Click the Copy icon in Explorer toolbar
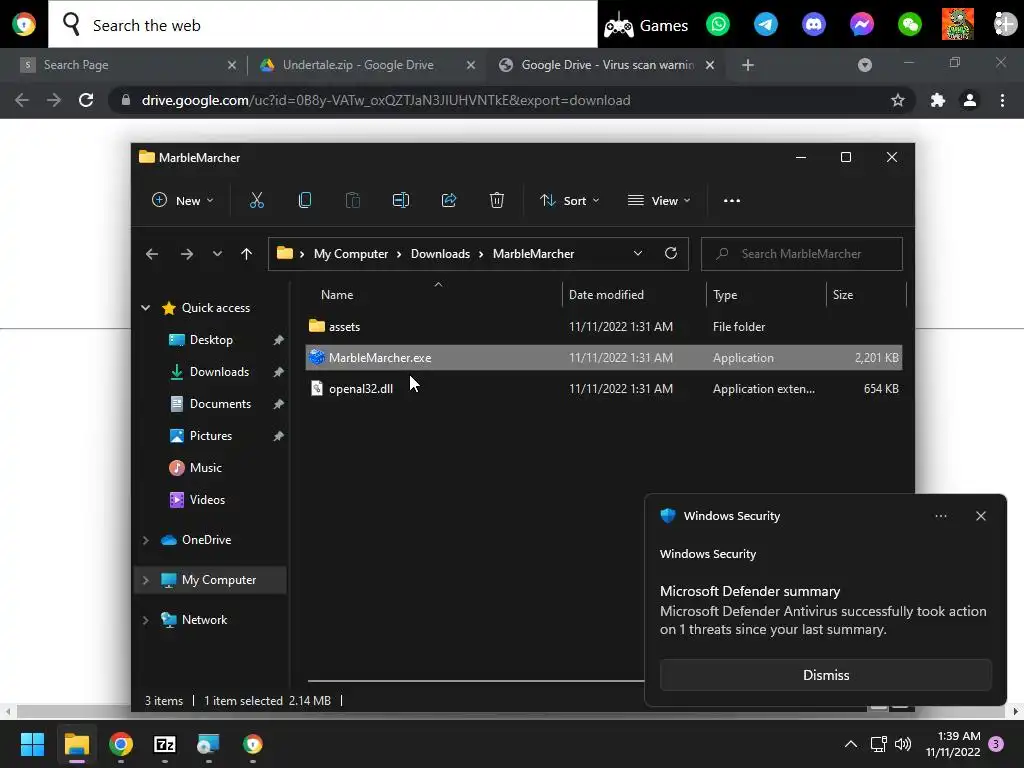 click(x=304, y=200)
